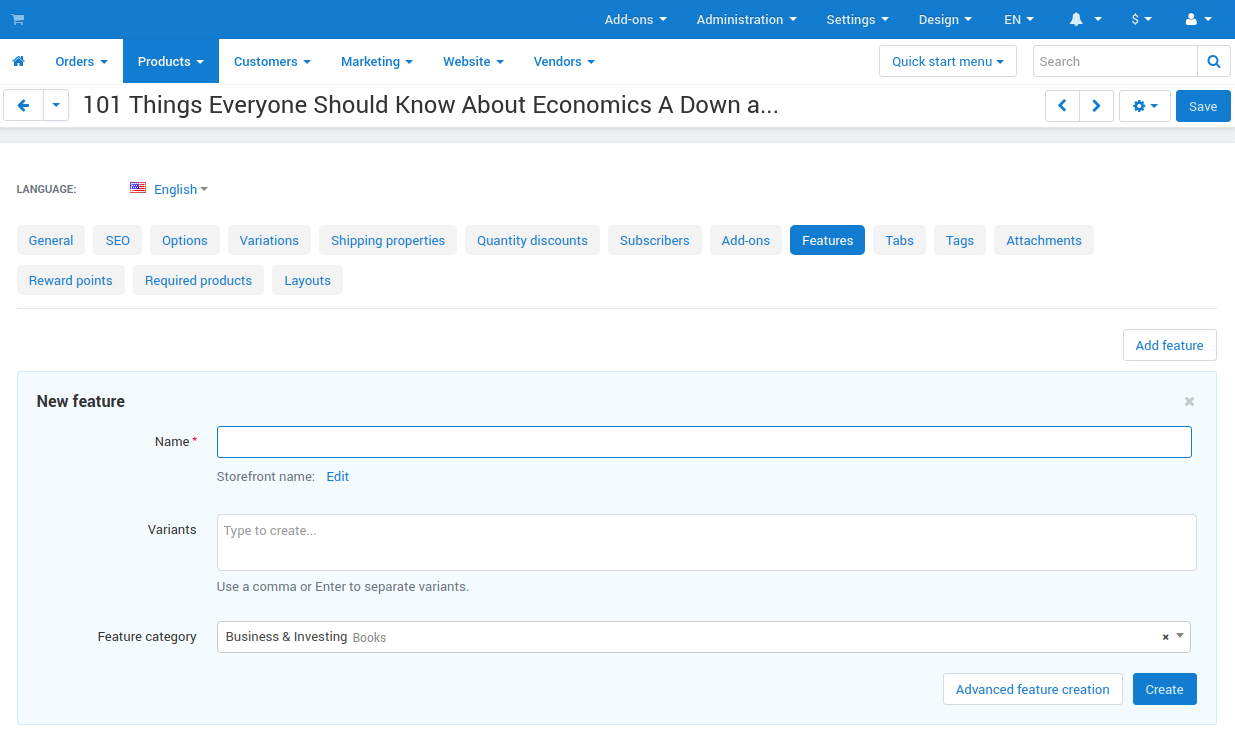Open the $ currency selector
The width and height of the screenshot is (1235, 747).
coord(1141,19)
